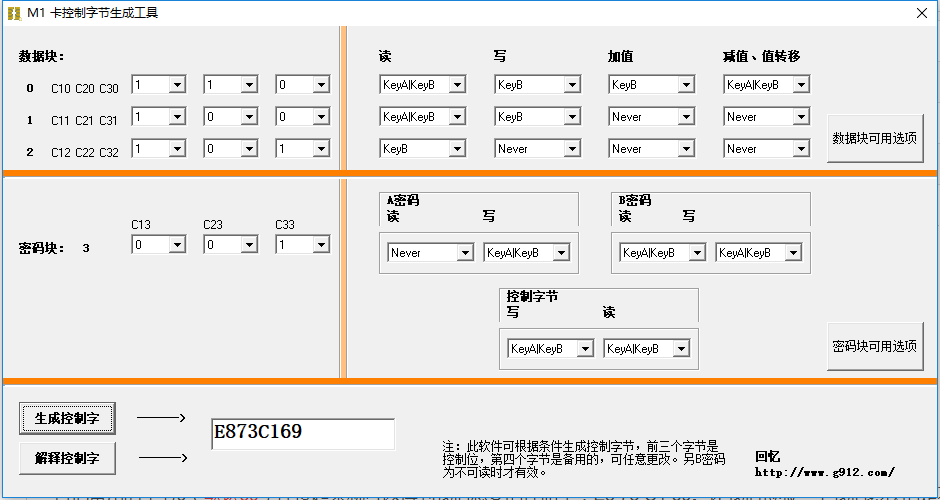Open the C31 dropdown for block 1
The width and height of the screenshot is (940, 500).
click(321, 116)
